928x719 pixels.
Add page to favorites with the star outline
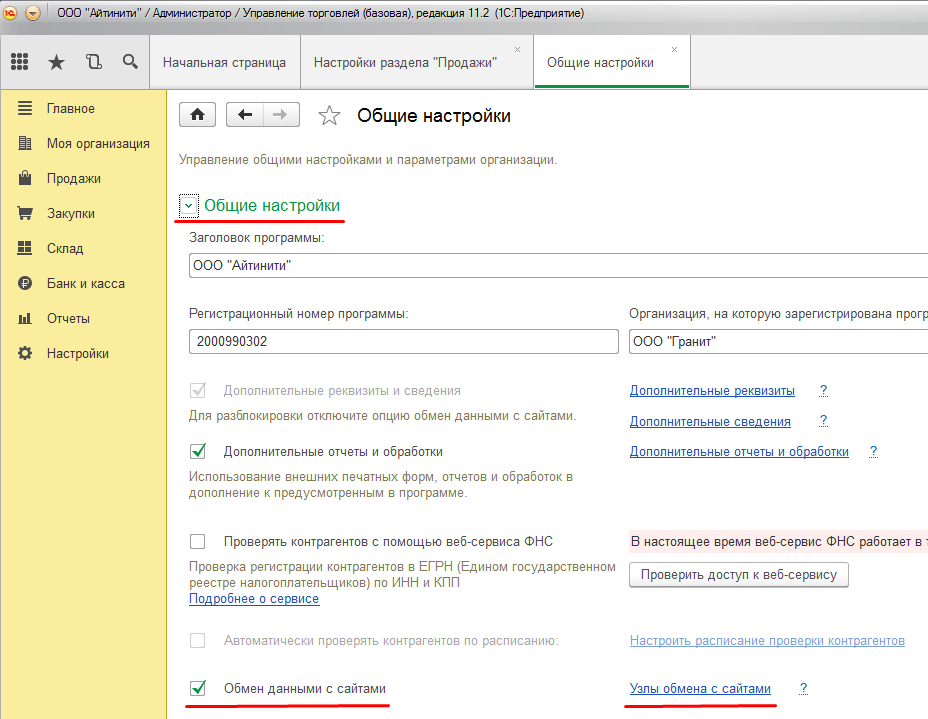tap(329, 115)
